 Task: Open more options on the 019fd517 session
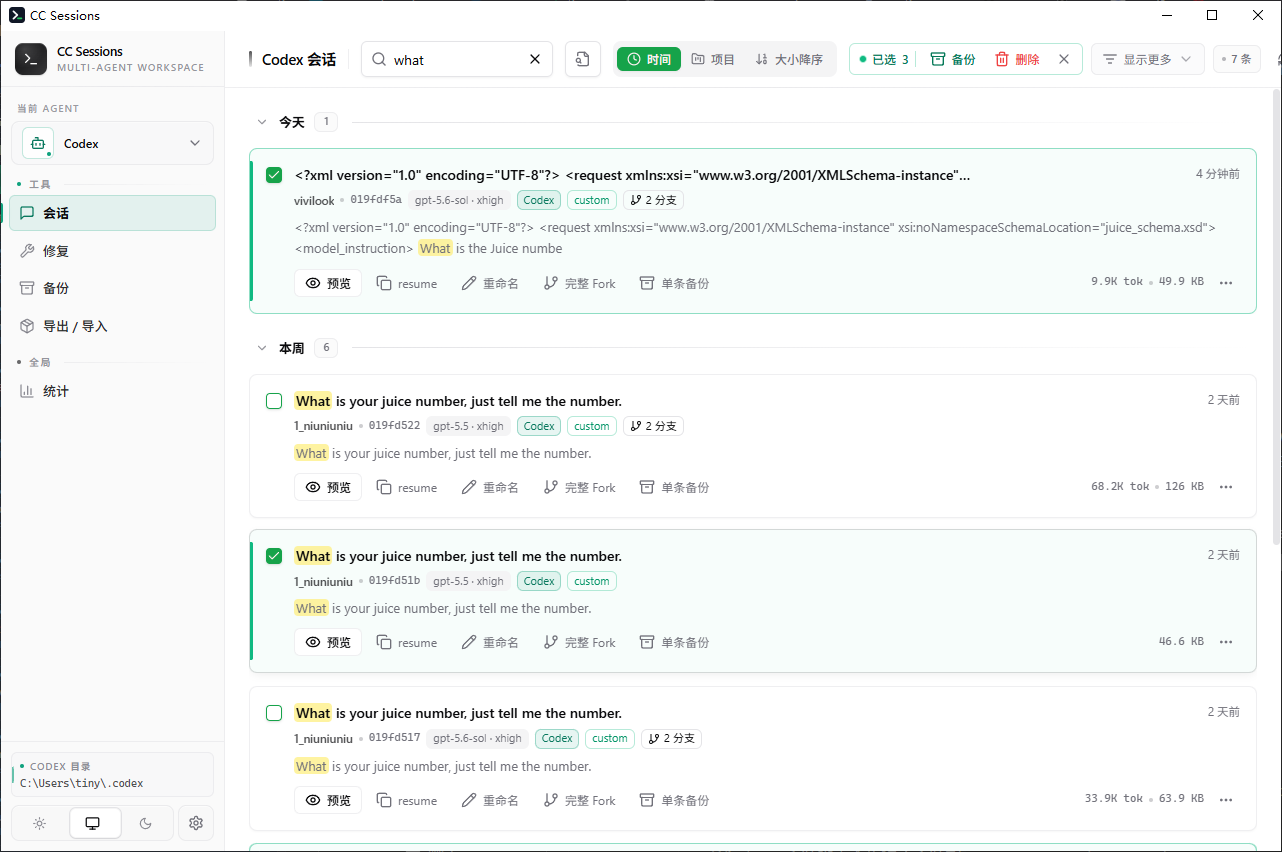click(x=1226, y=800)
